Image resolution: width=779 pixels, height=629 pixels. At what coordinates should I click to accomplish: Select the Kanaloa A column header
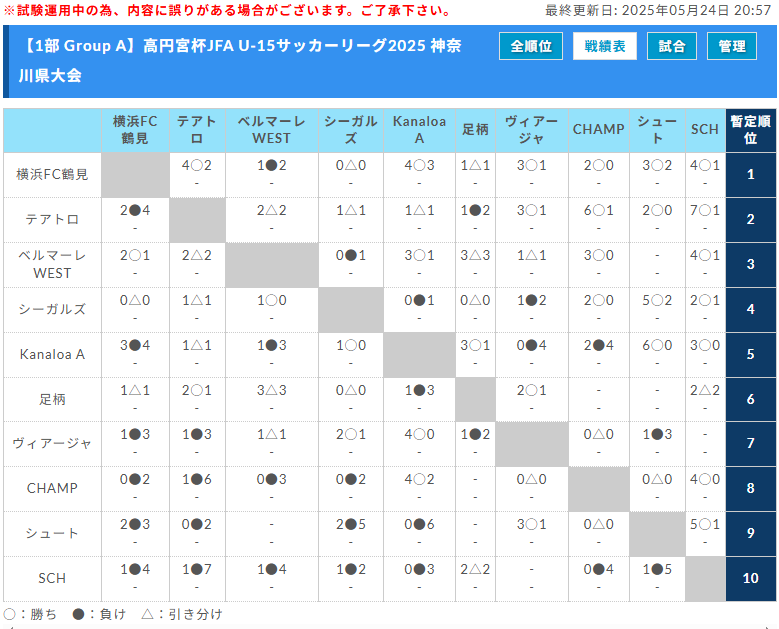419,129
